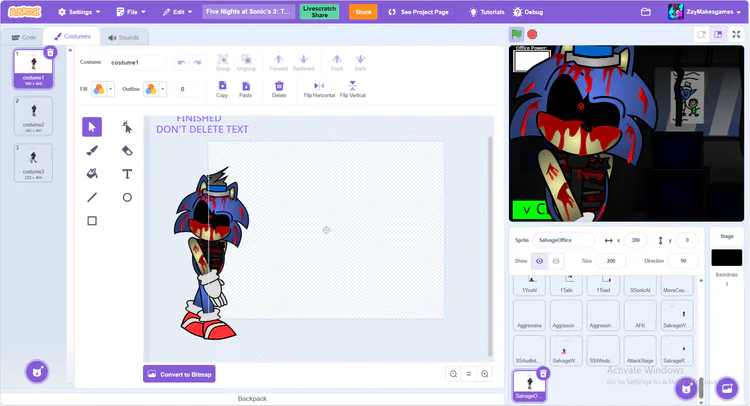Flip the costume horizontally
Screen dimensions: 750x406
tap(319, 89)
